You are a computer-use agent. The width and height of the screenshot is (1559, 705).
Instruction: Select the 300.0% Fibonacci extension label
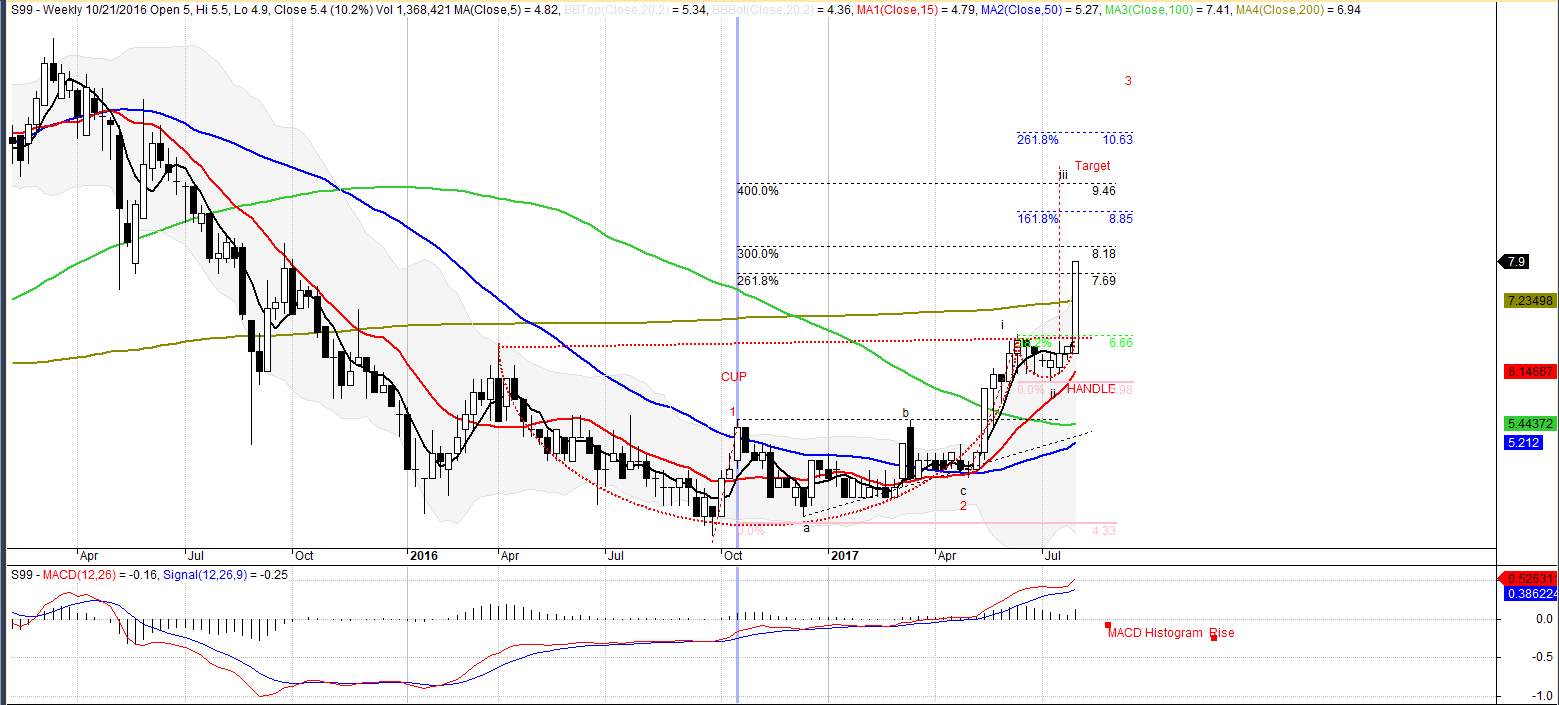[758, 254]
